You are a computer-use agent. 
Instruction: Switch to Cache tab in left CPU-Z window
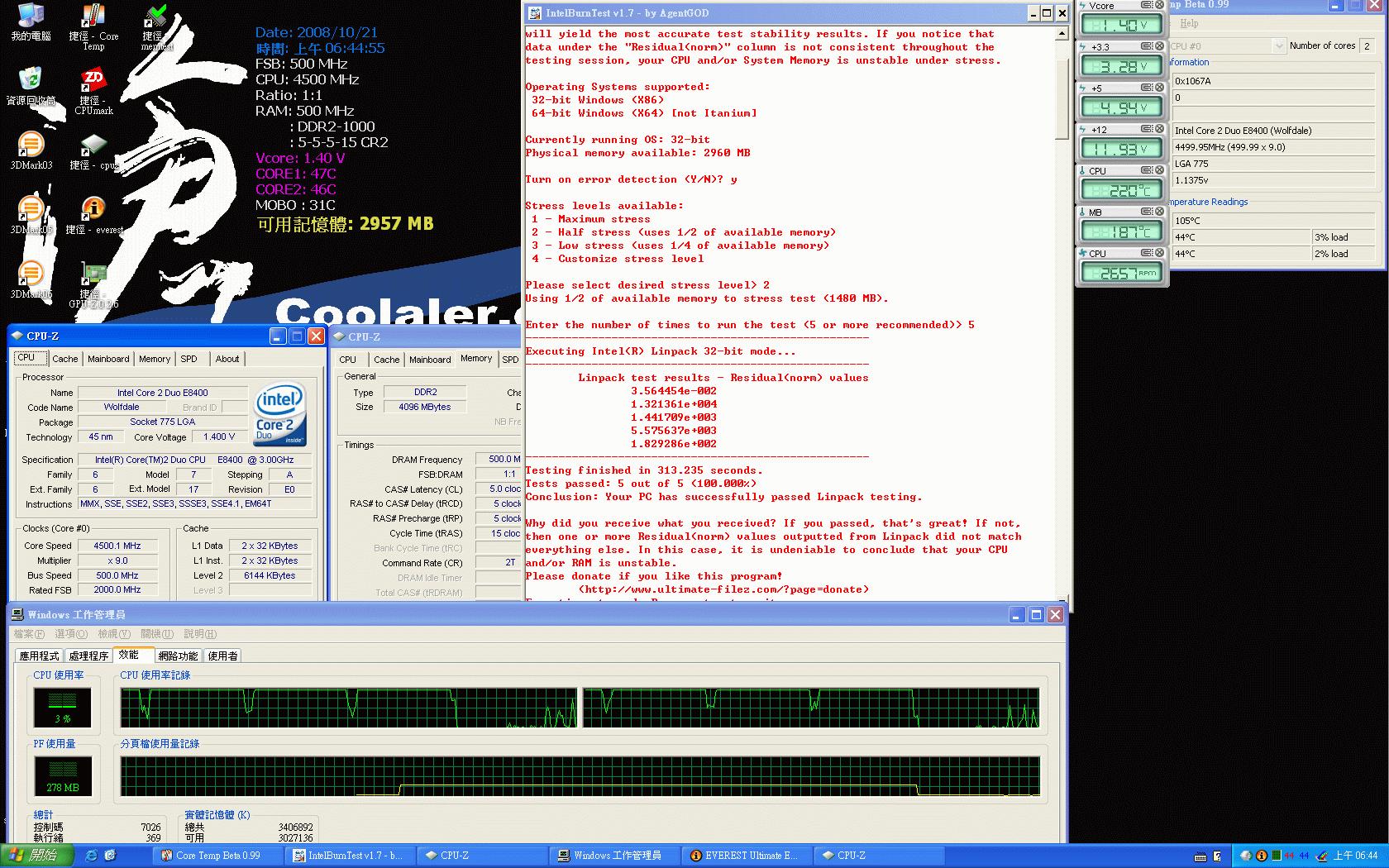(x=65, y=359)
